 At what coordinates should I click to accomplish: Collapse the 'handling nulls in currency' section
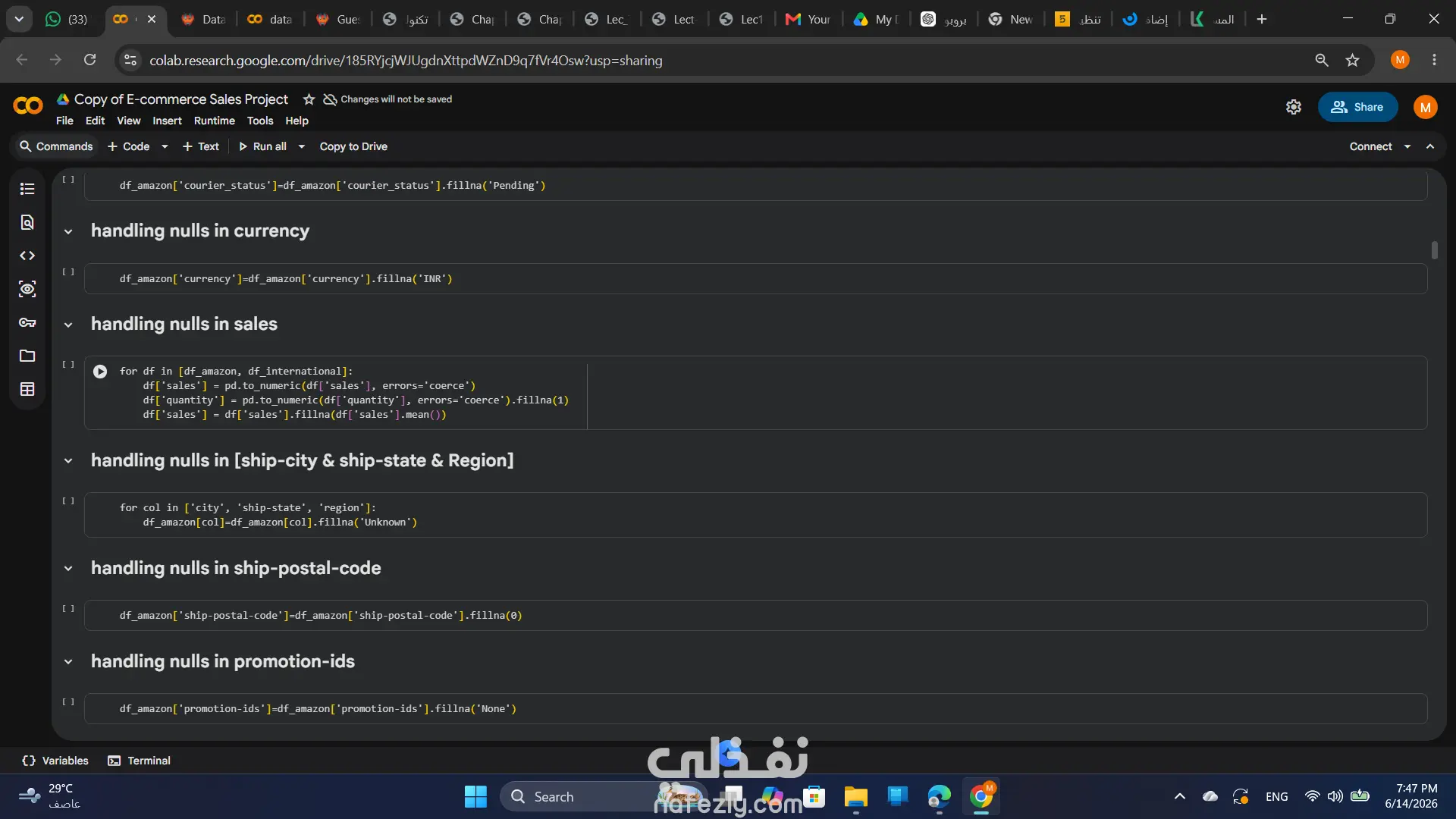click(68, 231)
